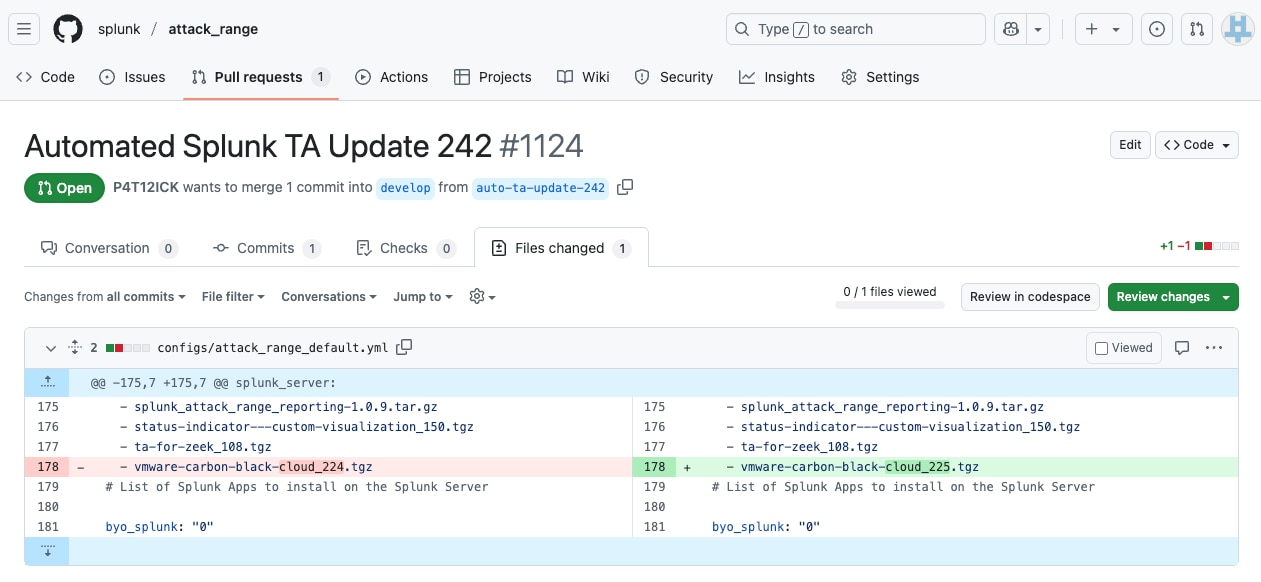Open user profile avatar menu
1261x582 pixels.
pyautogui.click(x=1238, y=29)
